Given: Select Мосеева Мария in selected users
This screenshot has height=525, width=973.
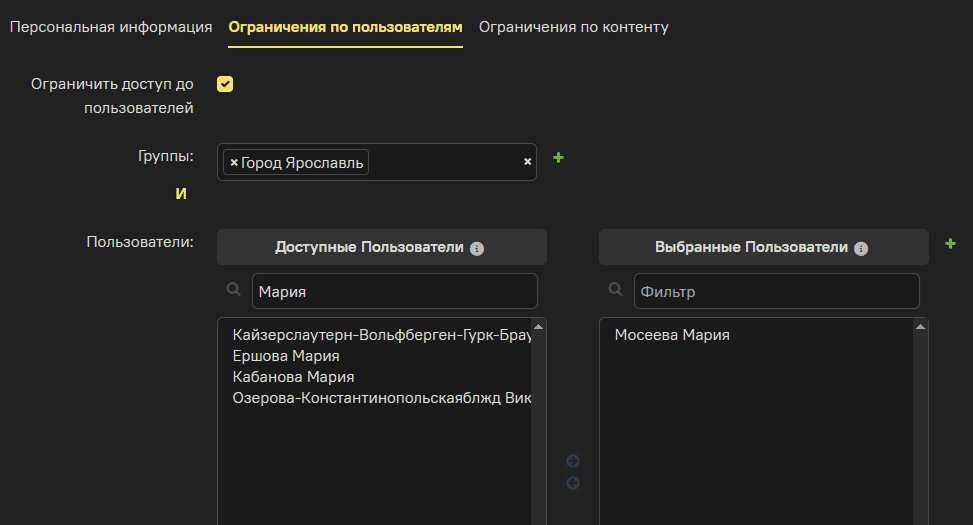Looking at the screenshot, I should (x=672, y=335).
